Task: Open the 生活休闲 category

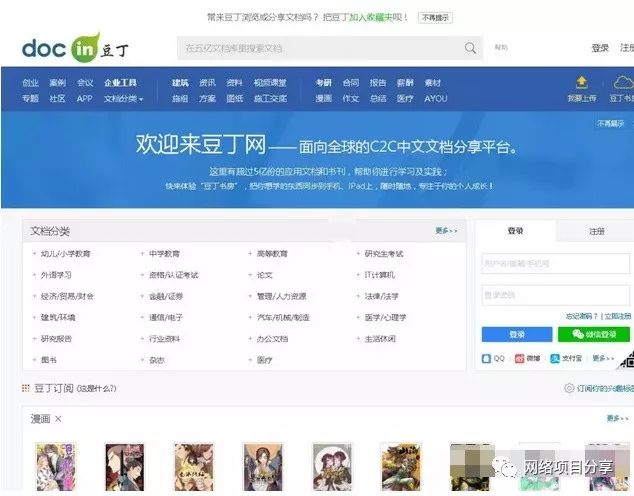Action: click(380, 339)
